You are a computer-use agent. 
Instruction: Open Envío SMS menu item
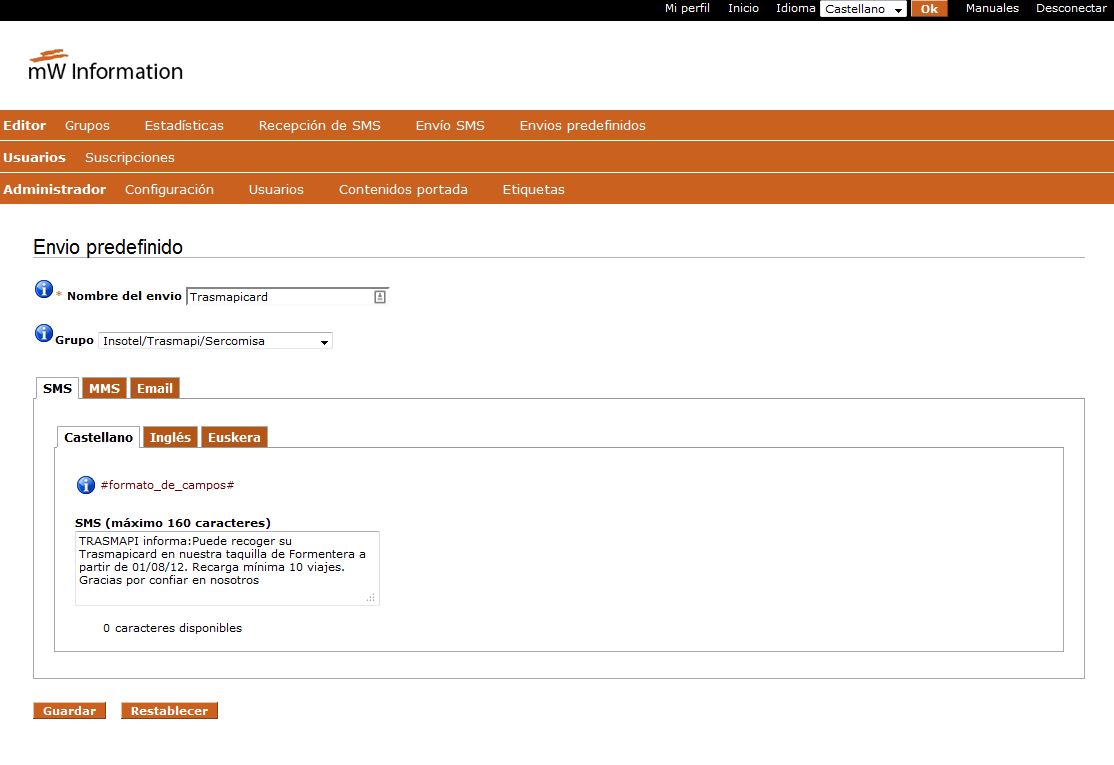coord(450,126)
